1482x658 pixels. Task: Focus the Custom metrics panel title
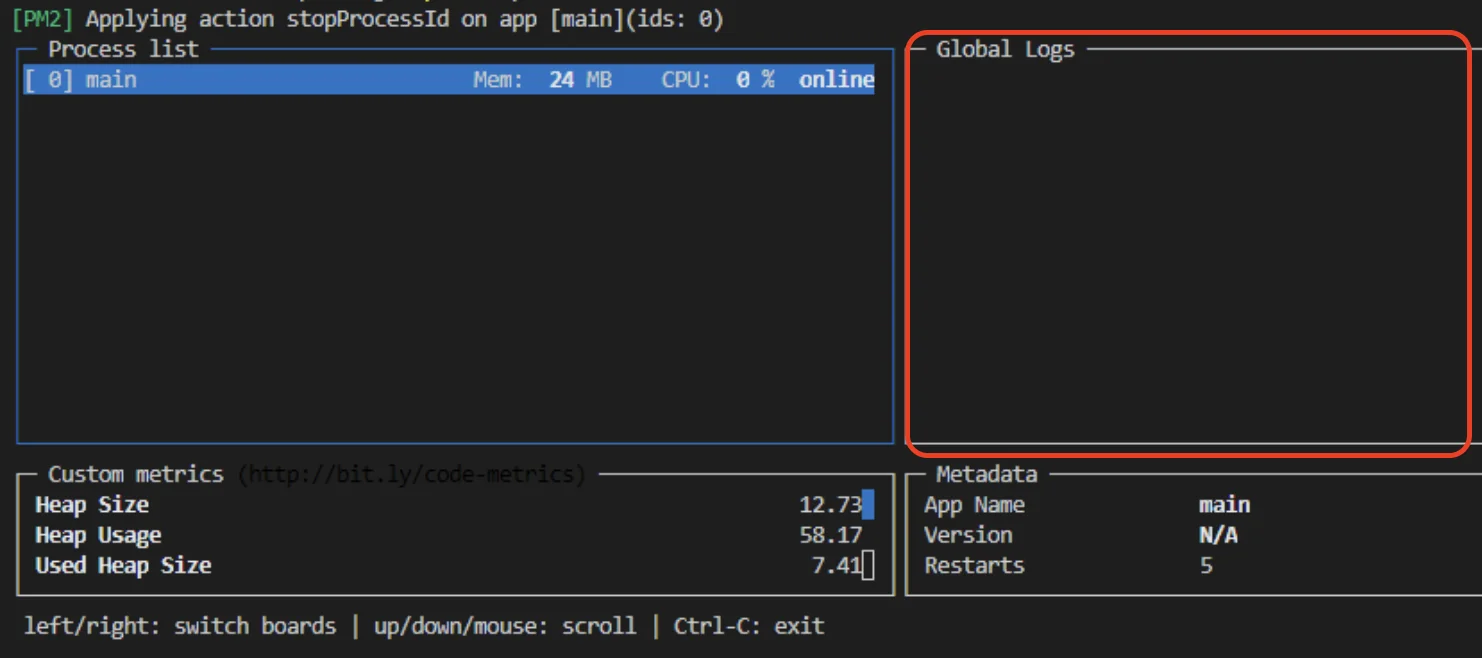point(136,474)
